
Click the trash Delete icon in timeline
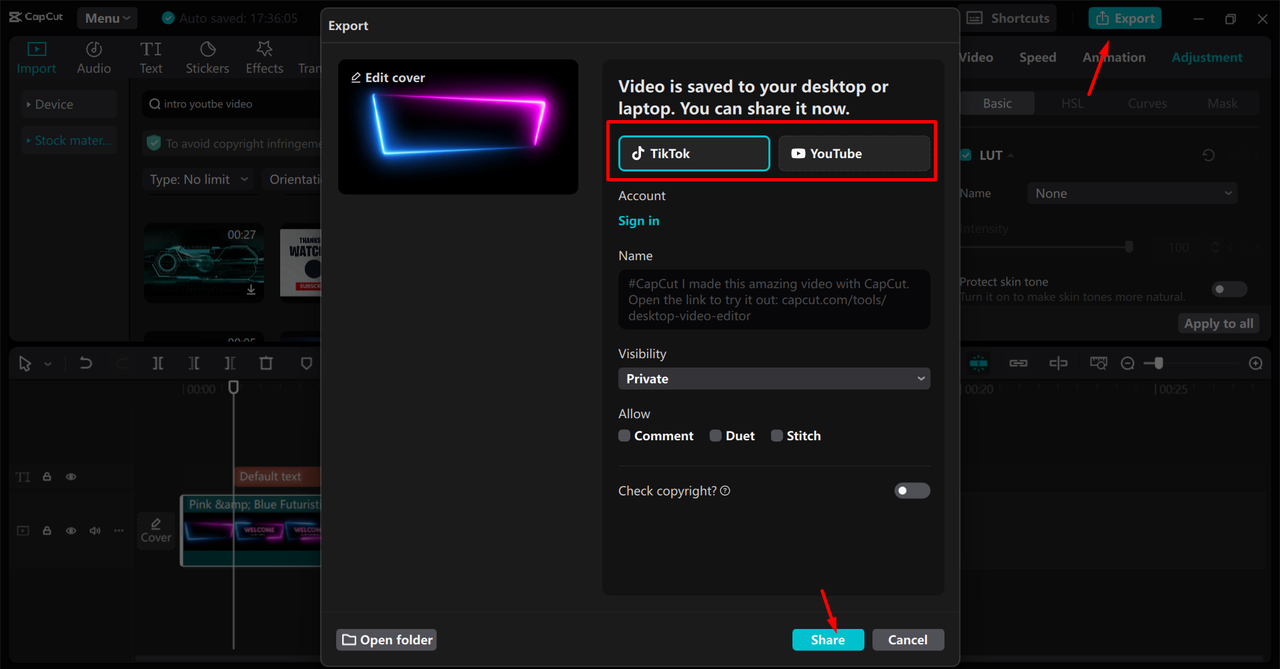266,364
